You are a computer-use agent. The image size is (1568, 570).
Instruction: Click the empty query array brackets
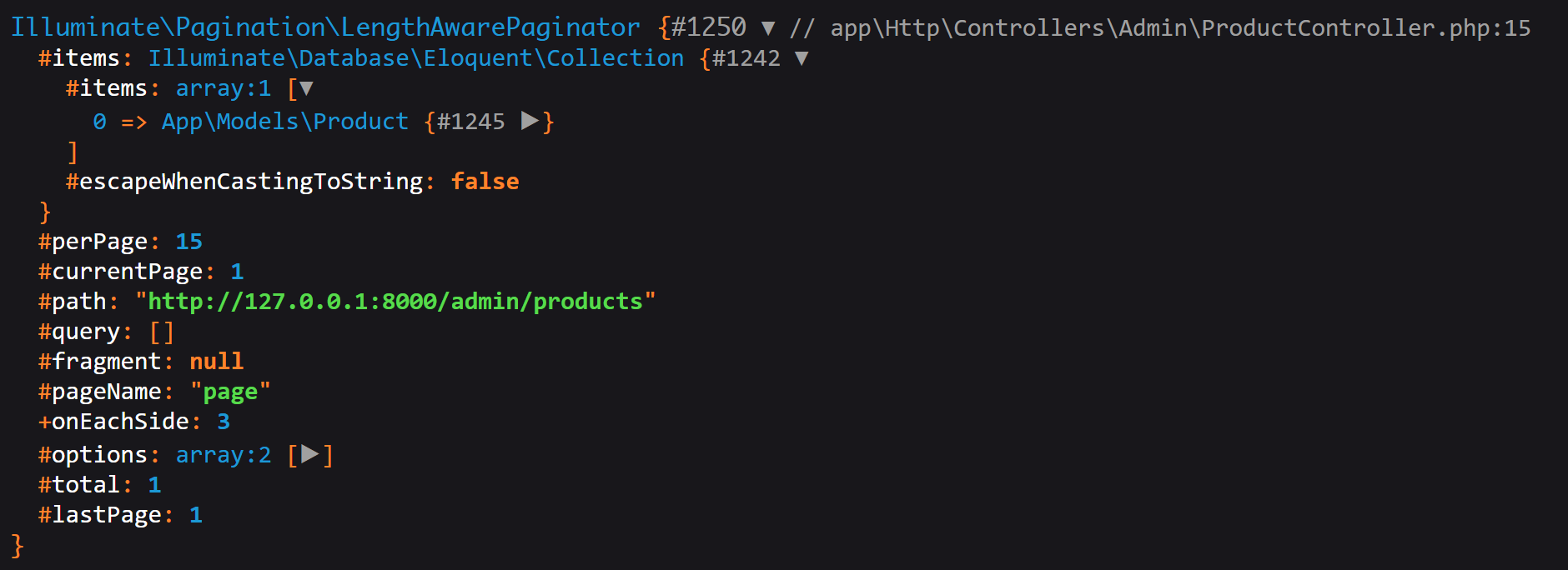pyautogui.click(x=161, y=332)
